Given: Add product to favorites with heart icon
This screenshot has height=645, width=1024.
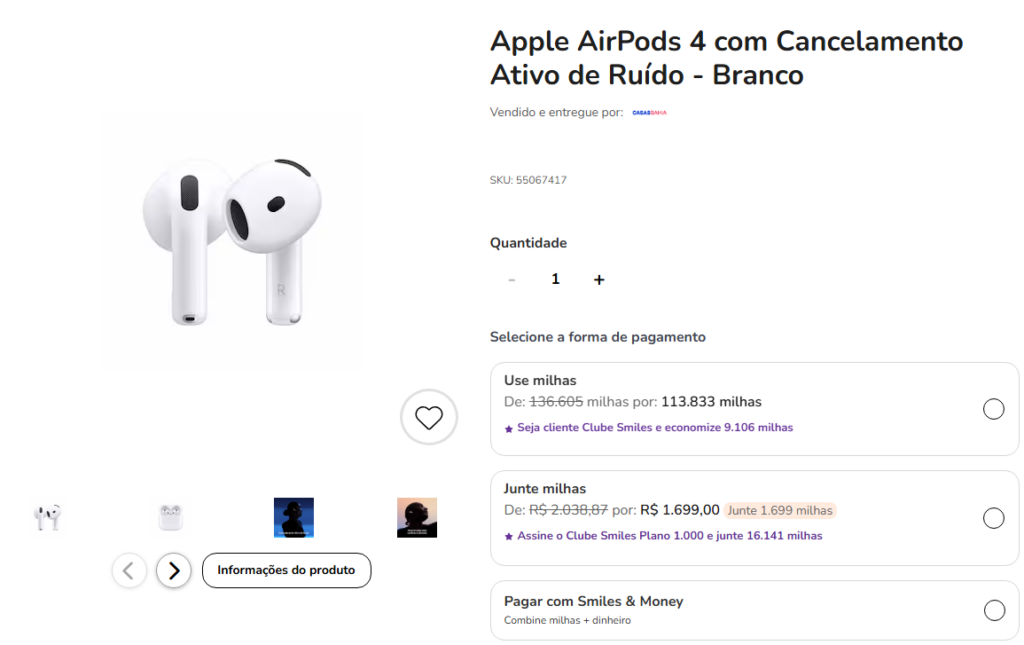Looking at the screenshot, I should tap(429, 417).
